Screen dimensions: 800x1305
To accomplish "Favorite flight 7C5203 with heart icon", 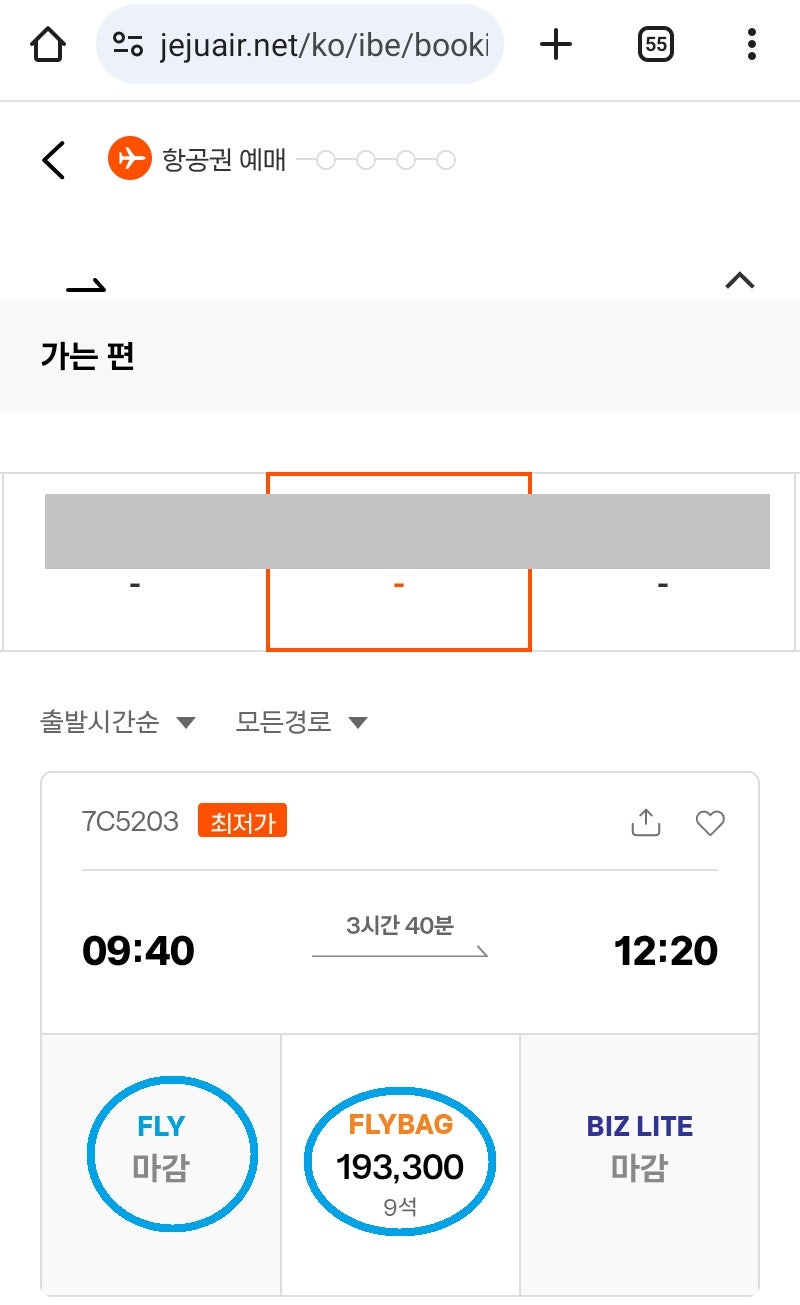I will coord(710,823).
